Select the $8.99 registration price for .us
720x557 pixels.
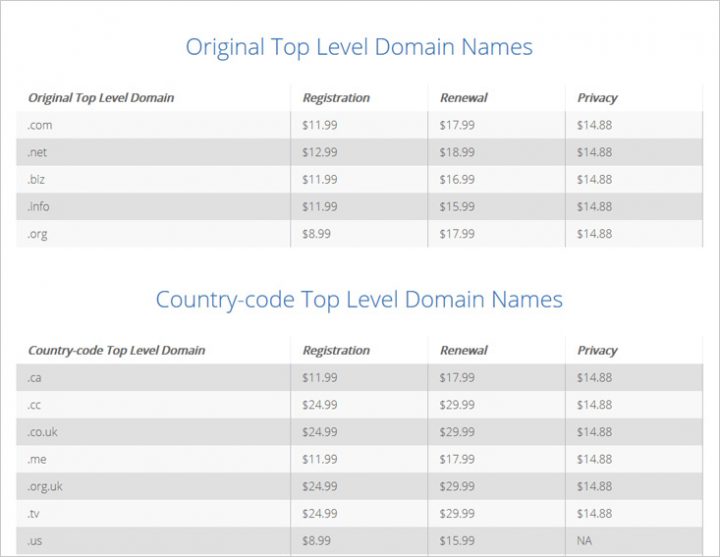click(316, 540)
